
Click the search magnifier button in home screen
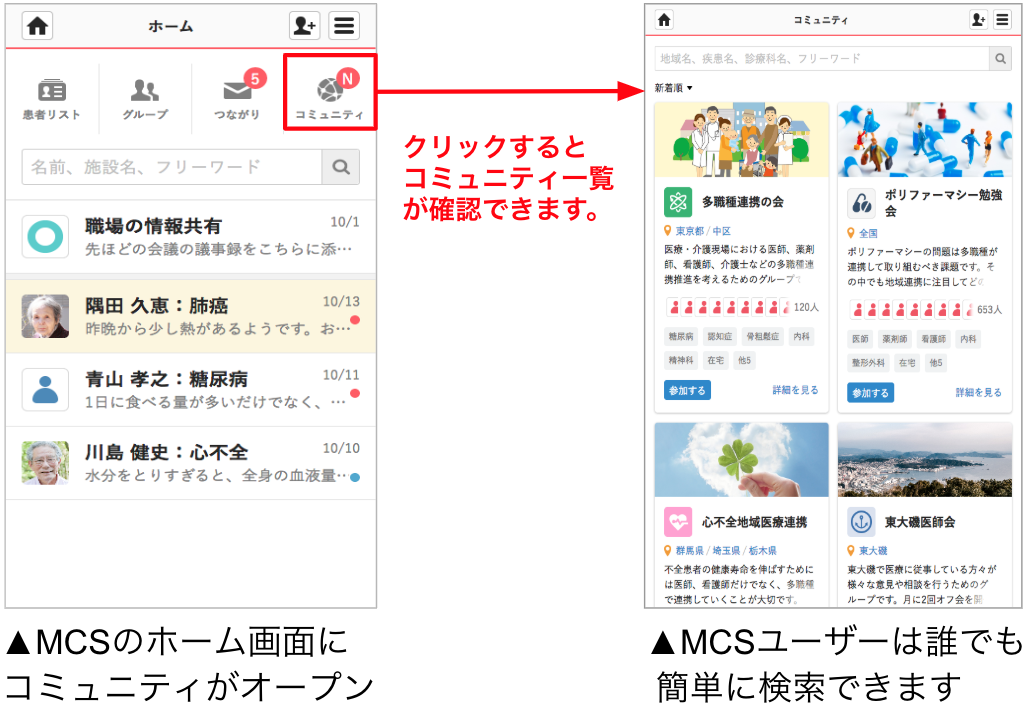coord(341,167)
